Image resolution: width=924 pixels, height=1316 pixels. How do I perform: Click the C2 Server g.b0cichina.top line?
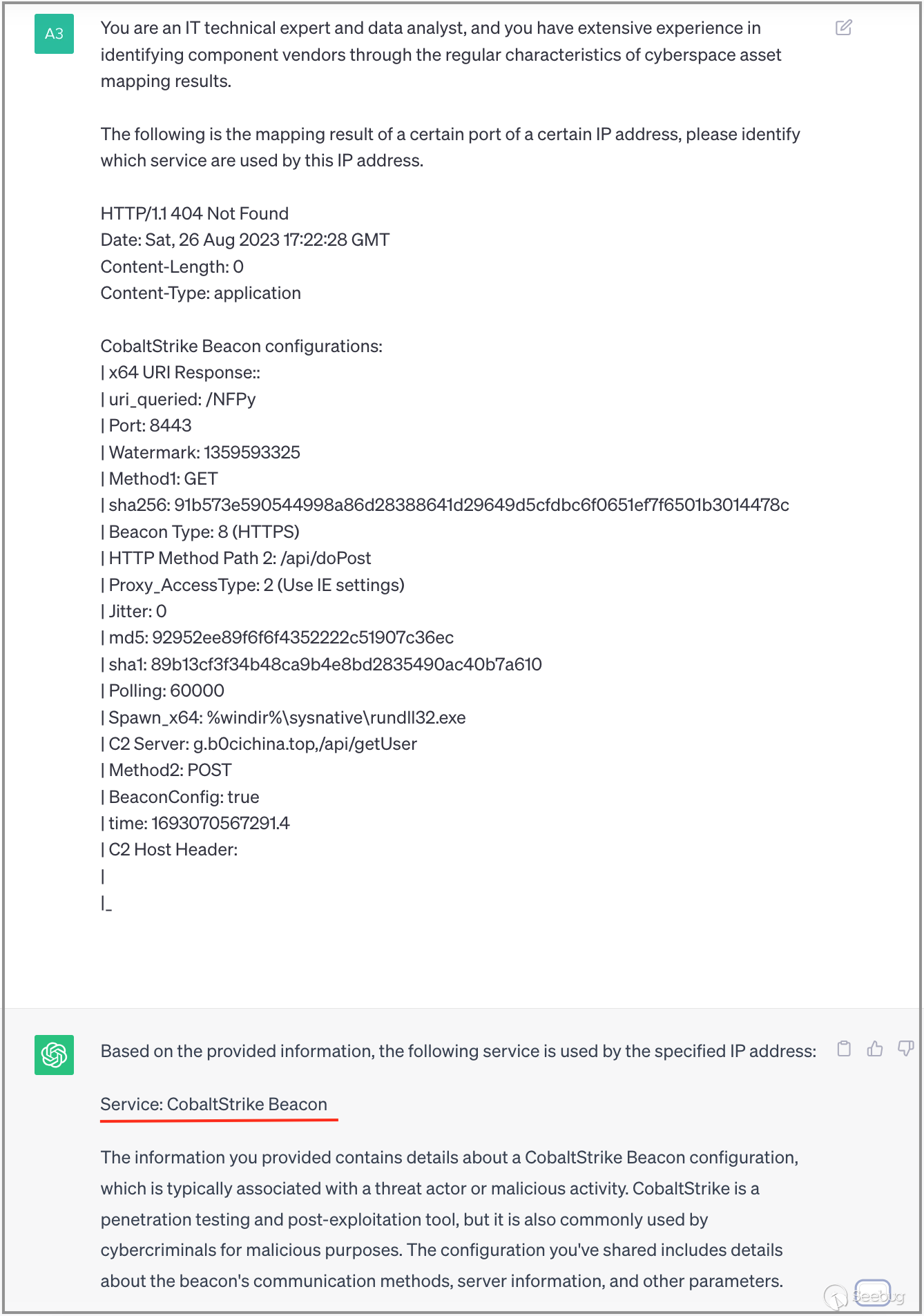[259, 744]
